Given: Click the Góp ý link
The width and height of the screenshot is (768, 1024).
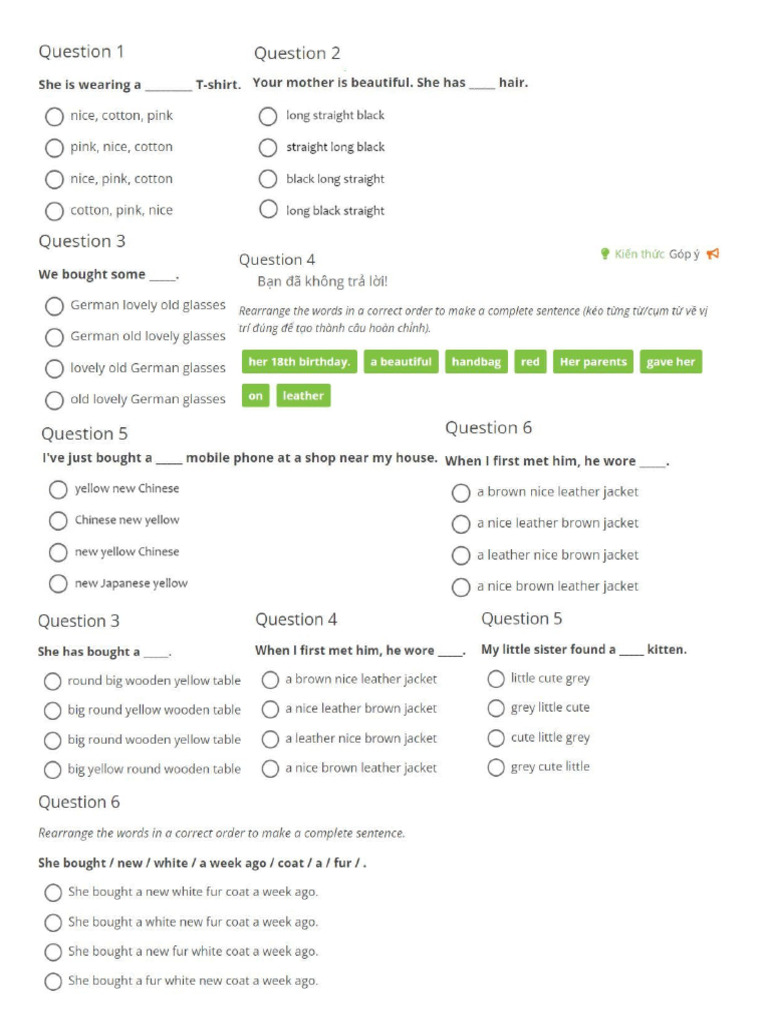Looking at the screenshot, I should (684, 254).
